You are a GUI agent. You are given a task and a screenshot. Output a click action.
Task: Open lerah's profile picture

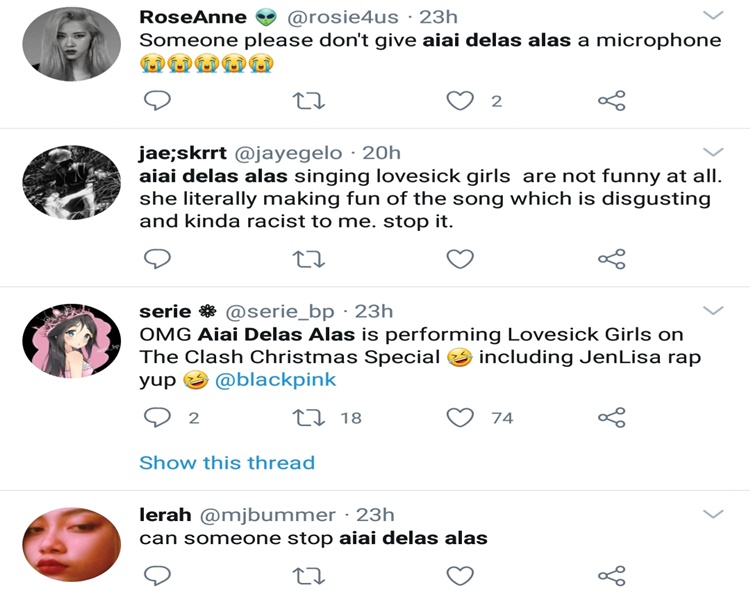coord(71,541)
